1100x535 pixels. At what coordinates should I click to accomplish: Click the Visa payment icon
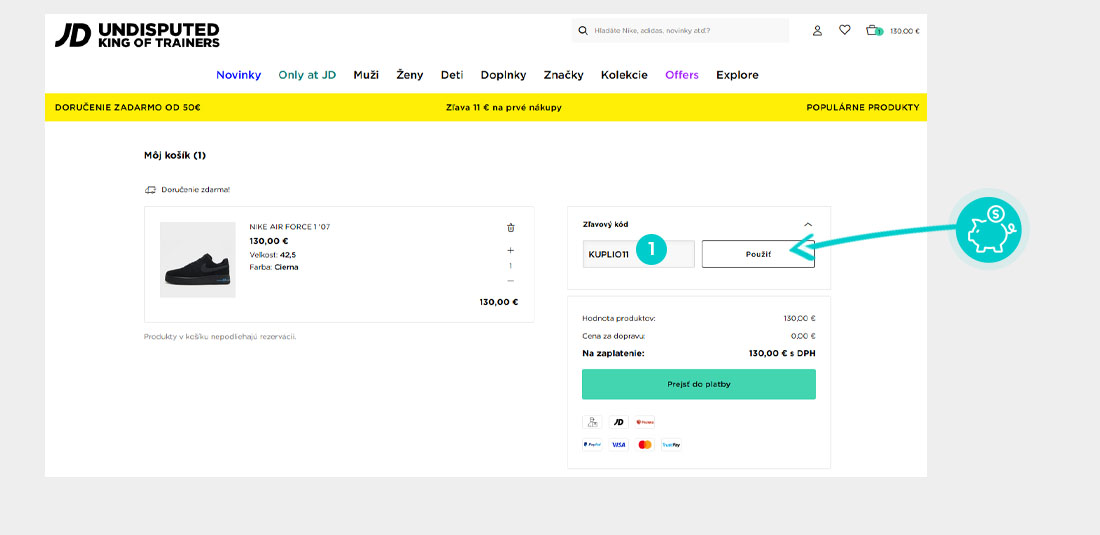(618, 445)
